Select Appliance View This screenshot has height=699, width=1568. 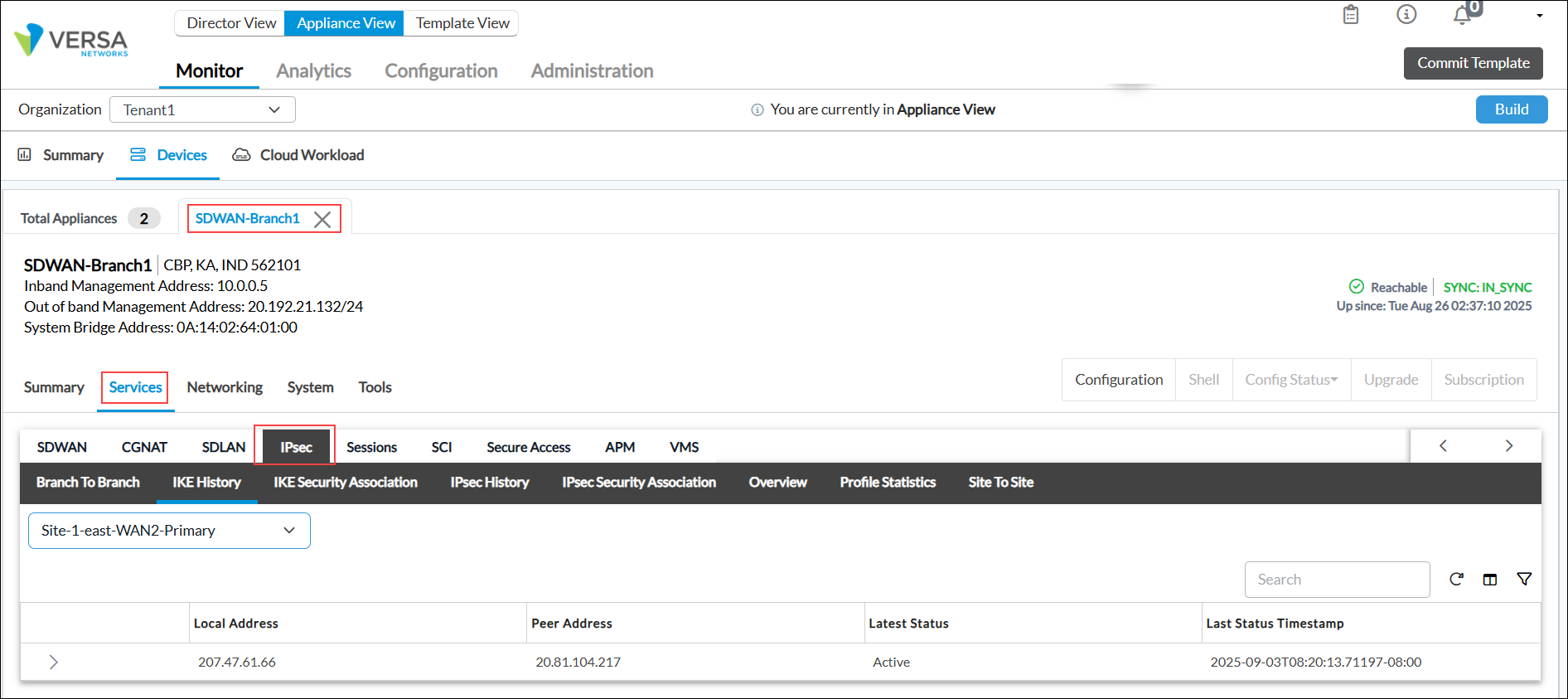(346, 23)
